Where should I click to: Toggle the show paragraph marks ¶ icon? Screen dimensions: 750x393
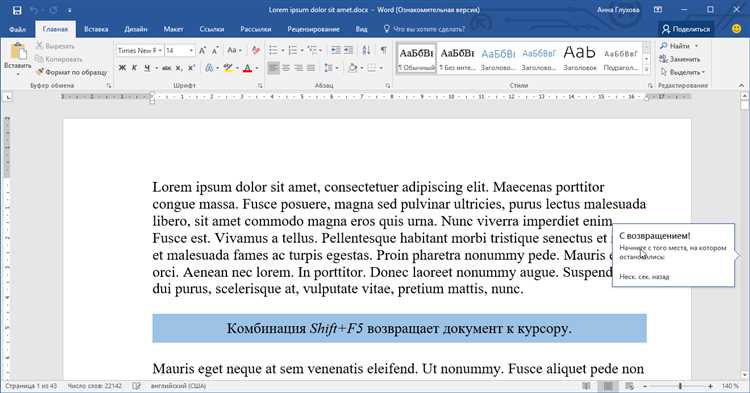(x=384, y=50)
